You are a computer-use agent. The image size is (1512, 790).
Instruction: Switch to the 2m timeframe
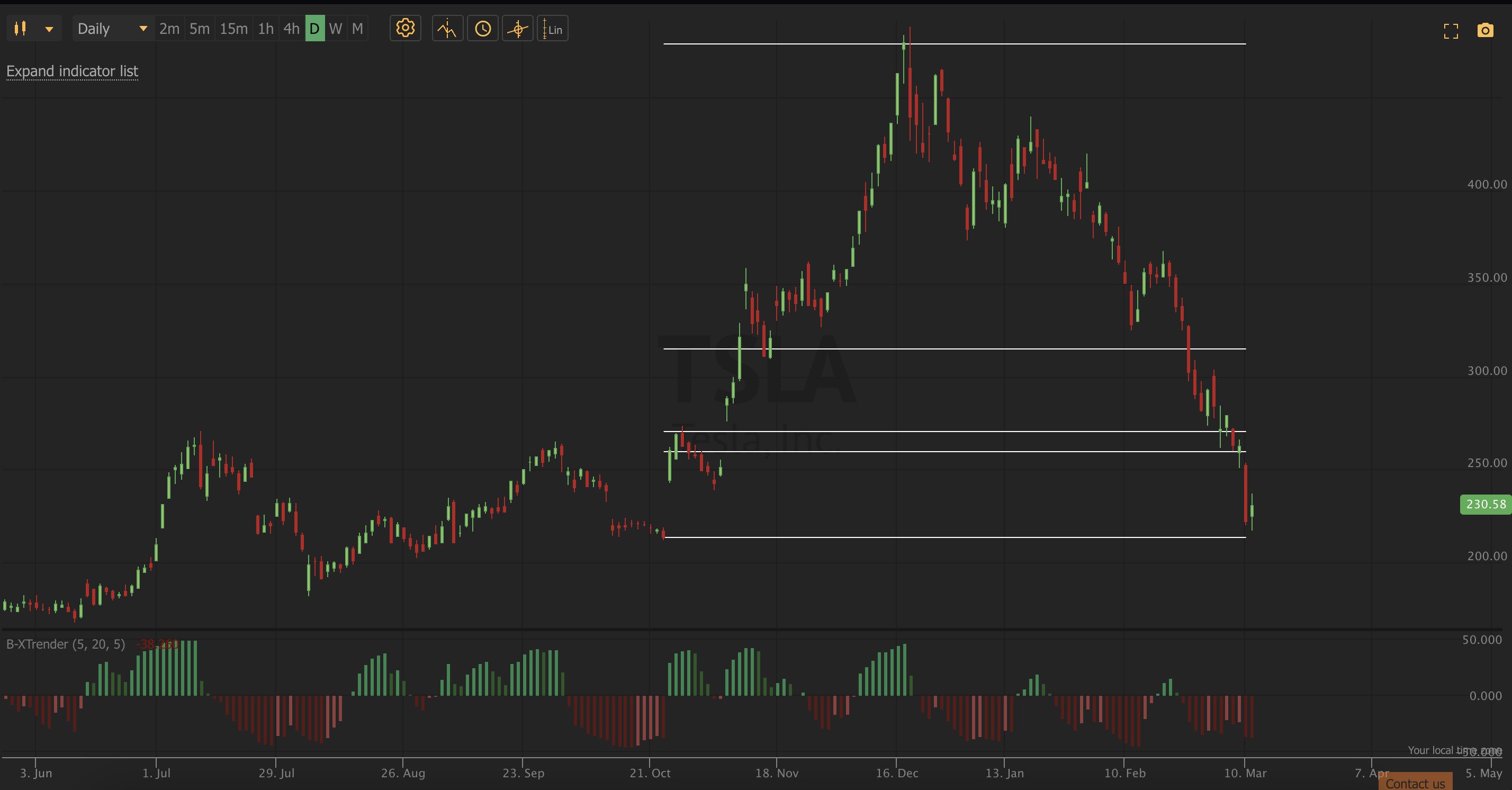[x=169, y=29]
